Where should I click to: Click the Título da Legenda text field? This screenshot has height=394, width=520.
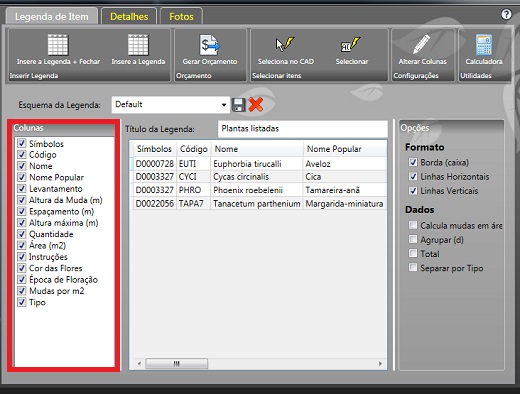click(x=303, y=129)
